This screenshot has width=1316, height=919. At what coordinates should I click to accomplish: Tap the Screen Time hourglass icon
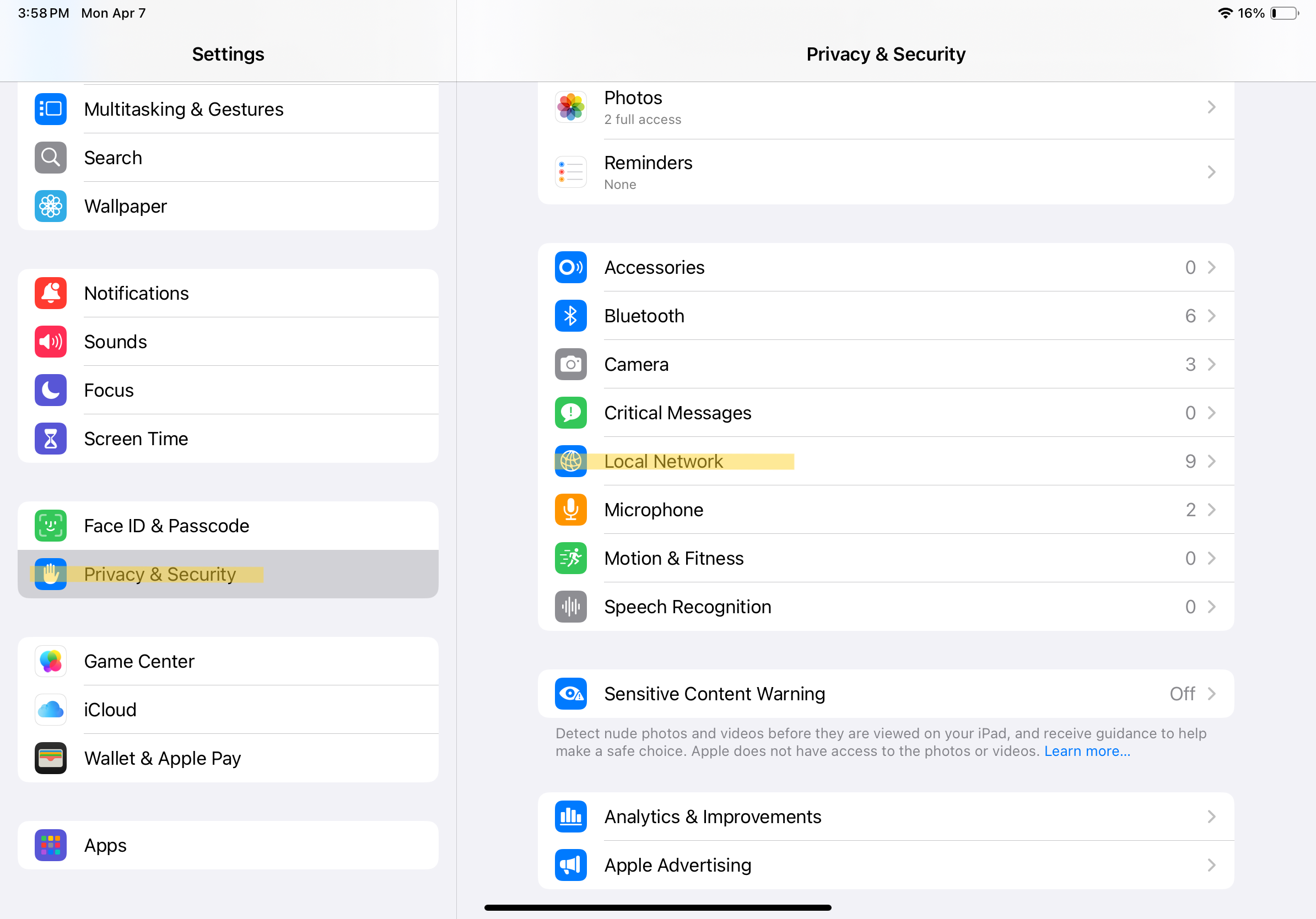51,439
